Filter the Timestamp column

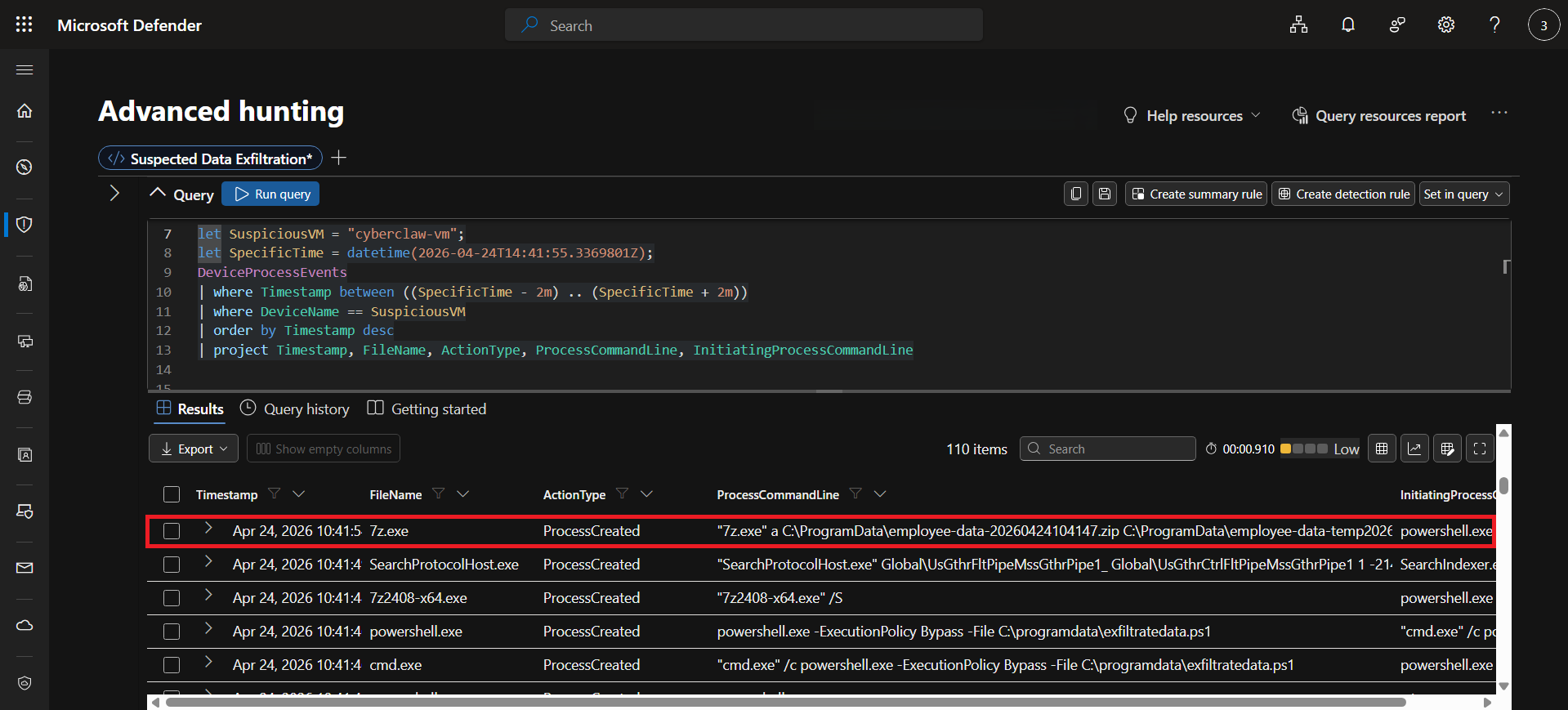pos(275,493)
